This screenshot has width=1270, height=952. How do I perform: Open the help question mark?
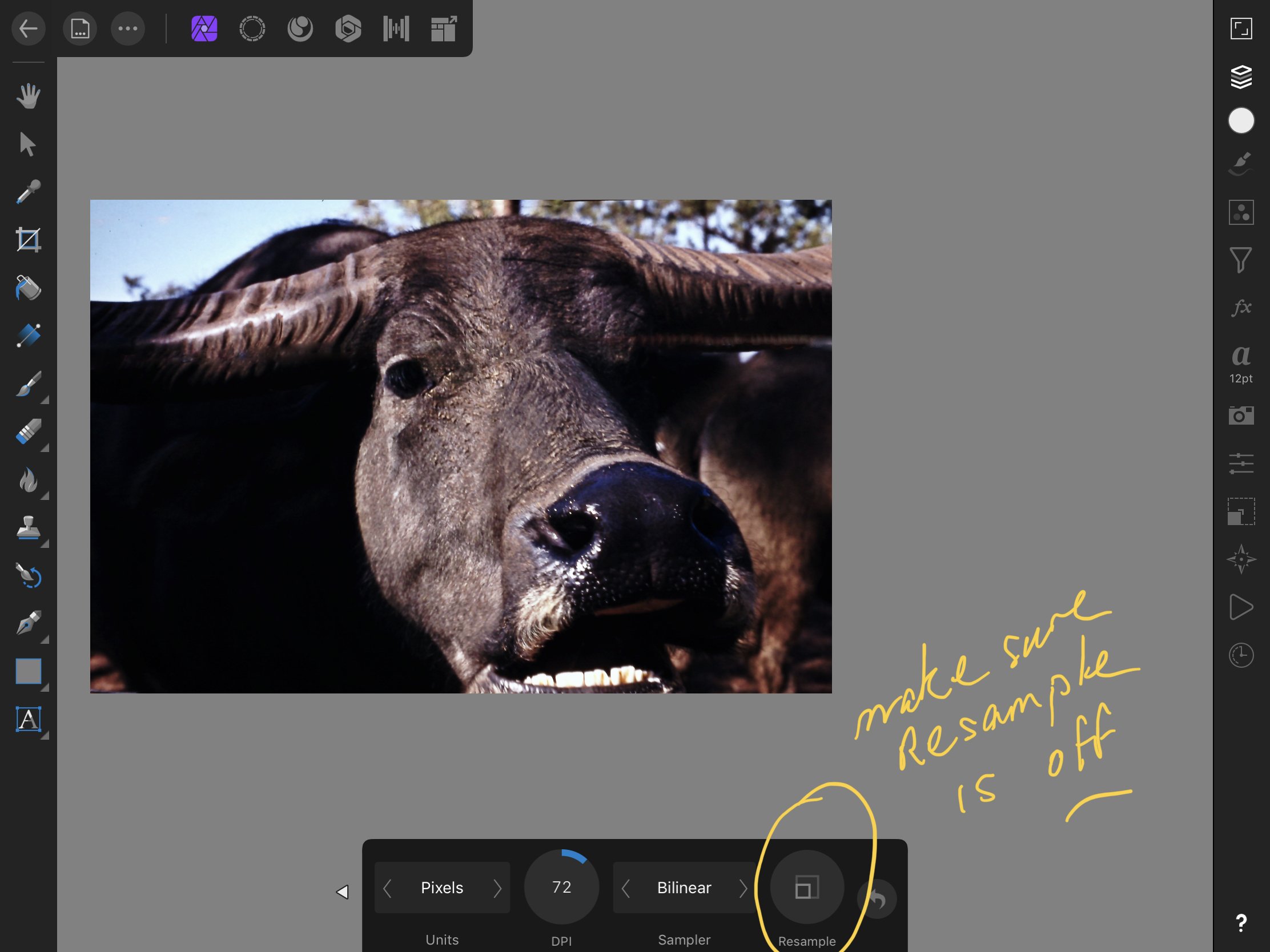[x=1241, y=923]
